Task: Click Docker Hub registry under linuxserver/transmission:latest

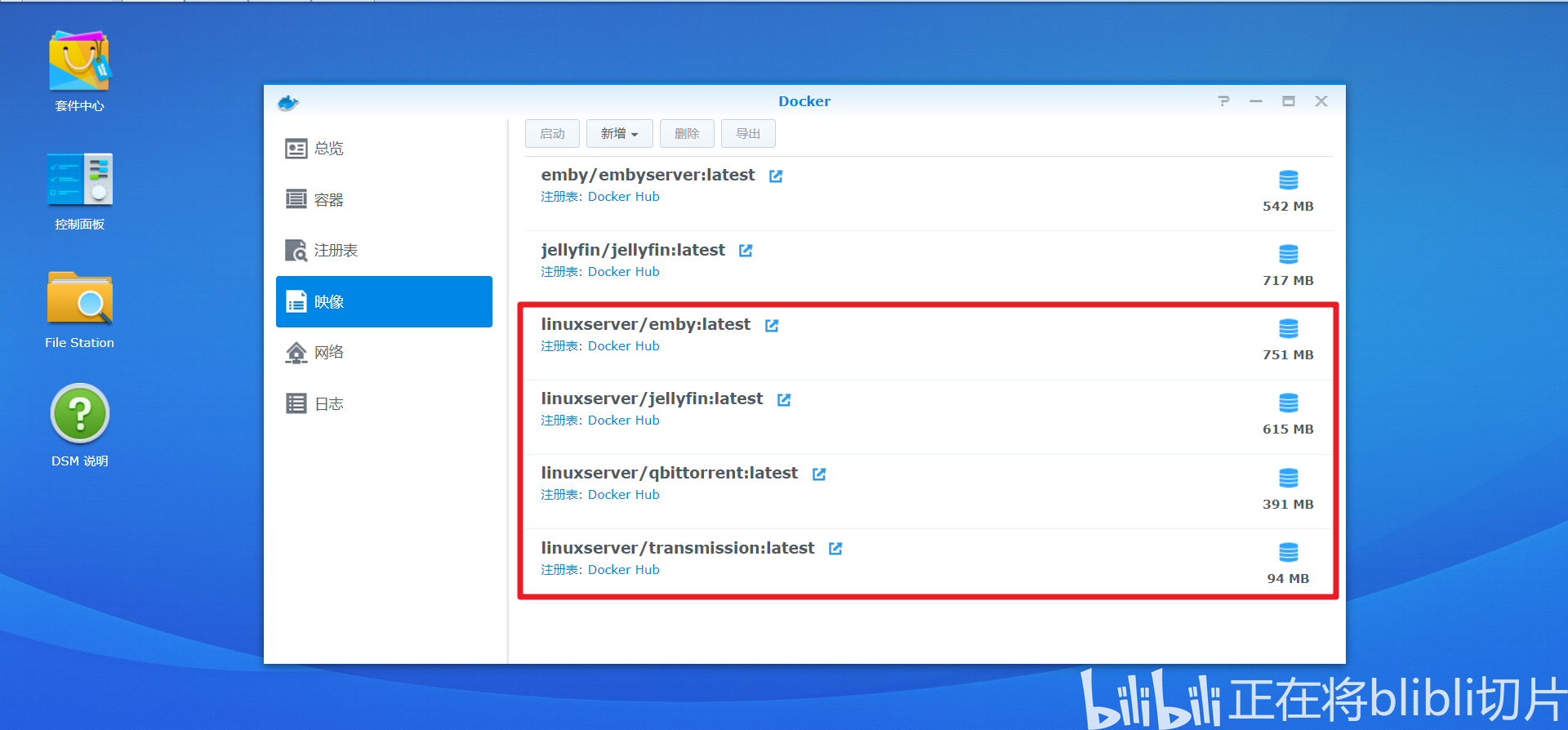Action: click(624, 570)
